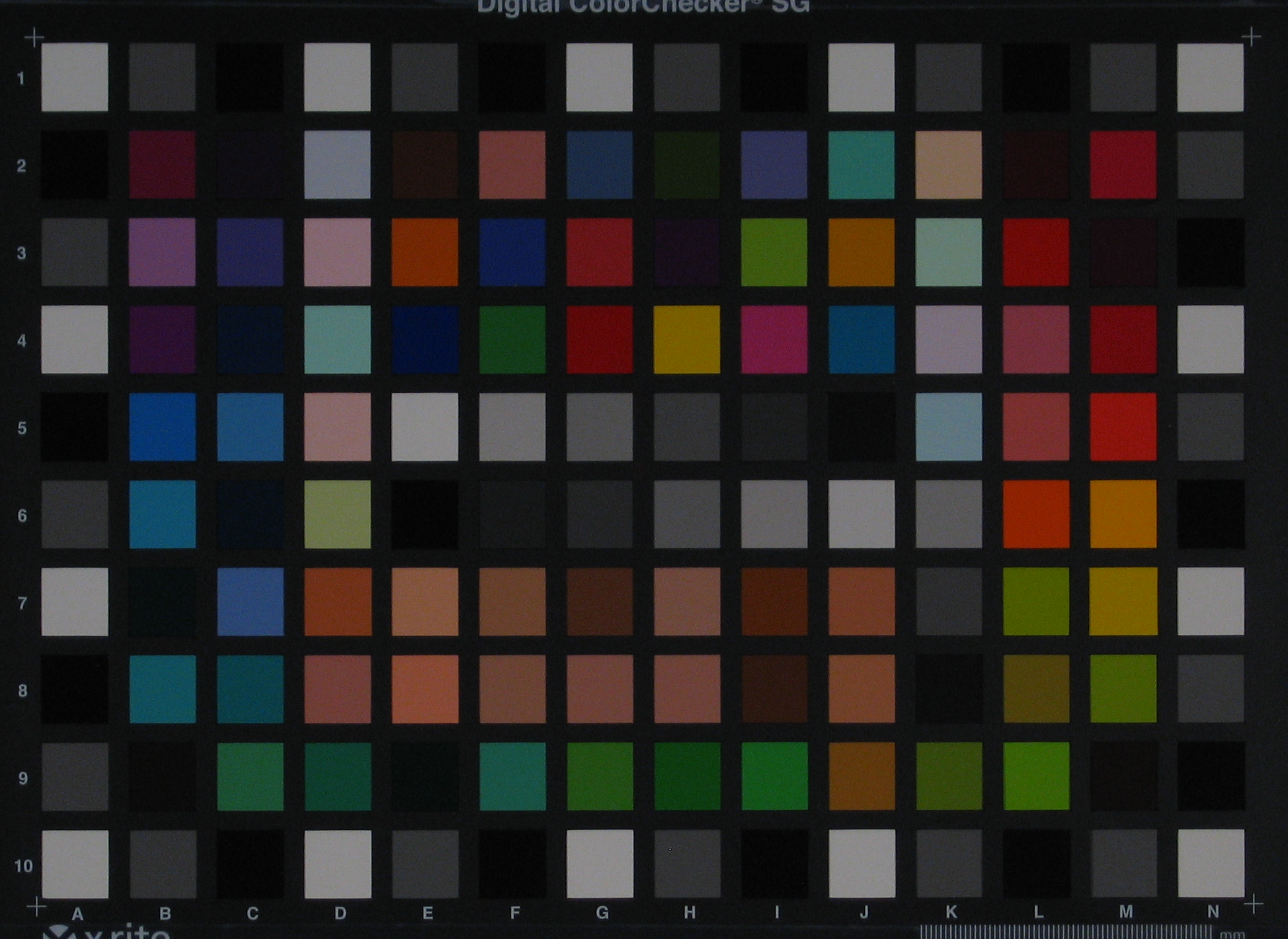Click the pale periwinkle patch at D2
Screen dimensions: 1288x939
pos(337,165)
